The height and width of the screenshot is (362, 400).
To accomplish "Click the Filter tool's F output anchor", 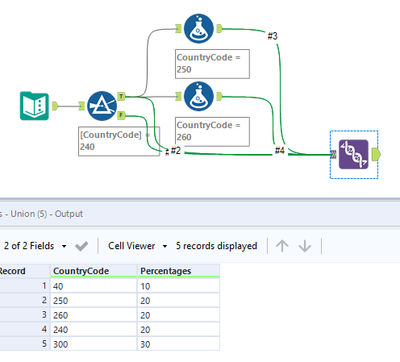I will (x=121, y=115).
